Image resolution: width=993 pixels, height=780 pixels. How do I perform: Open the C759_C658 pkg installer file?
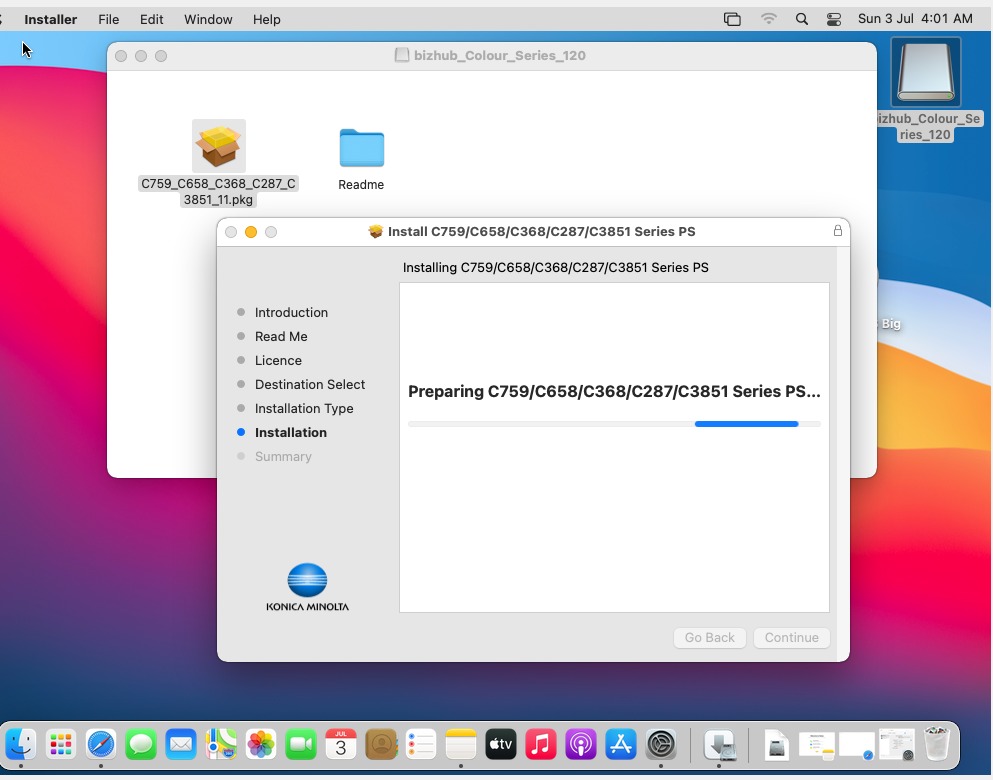218,147
